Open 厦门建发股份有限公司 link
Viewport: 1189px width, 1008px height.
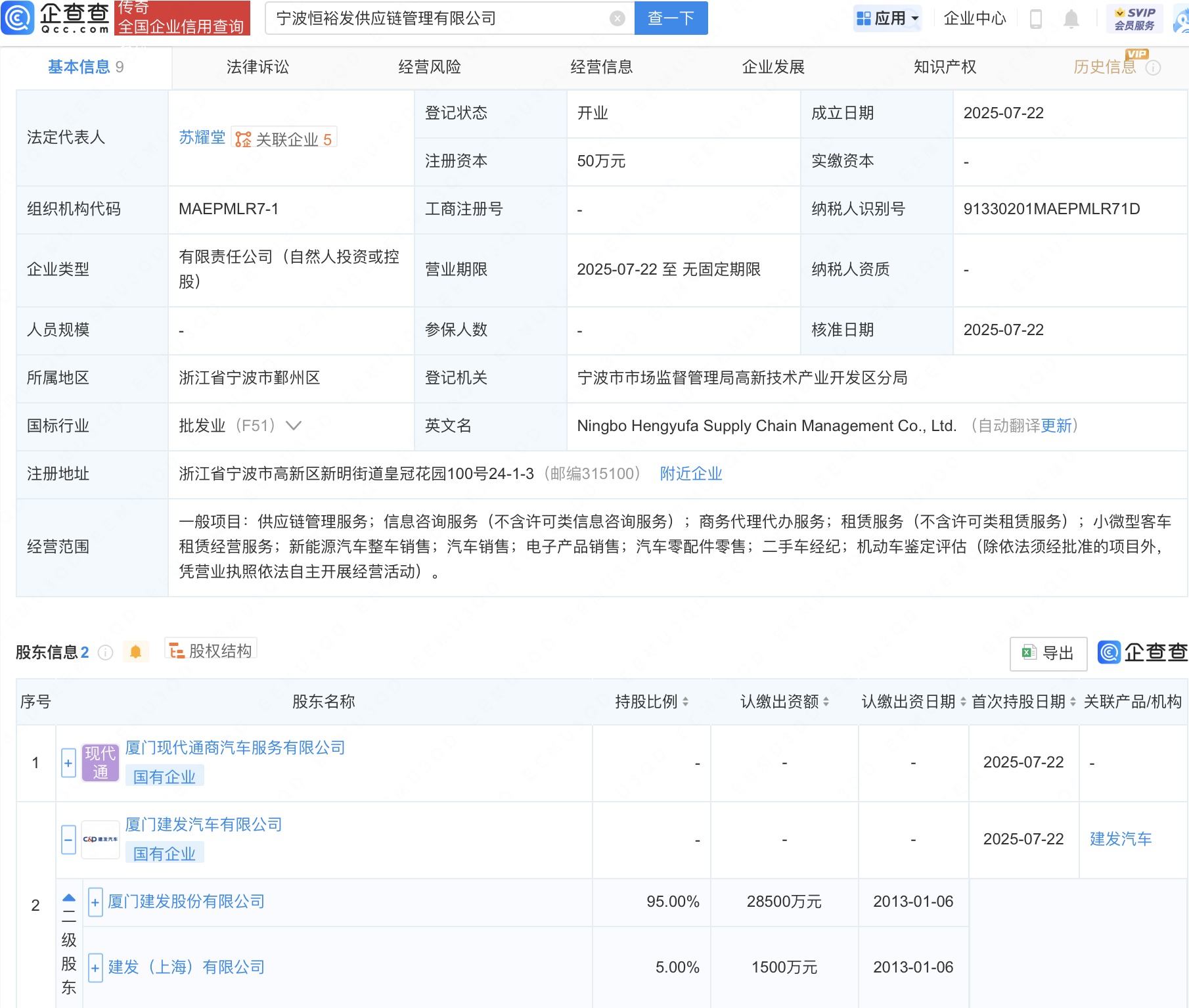click(x=187, y=902)
